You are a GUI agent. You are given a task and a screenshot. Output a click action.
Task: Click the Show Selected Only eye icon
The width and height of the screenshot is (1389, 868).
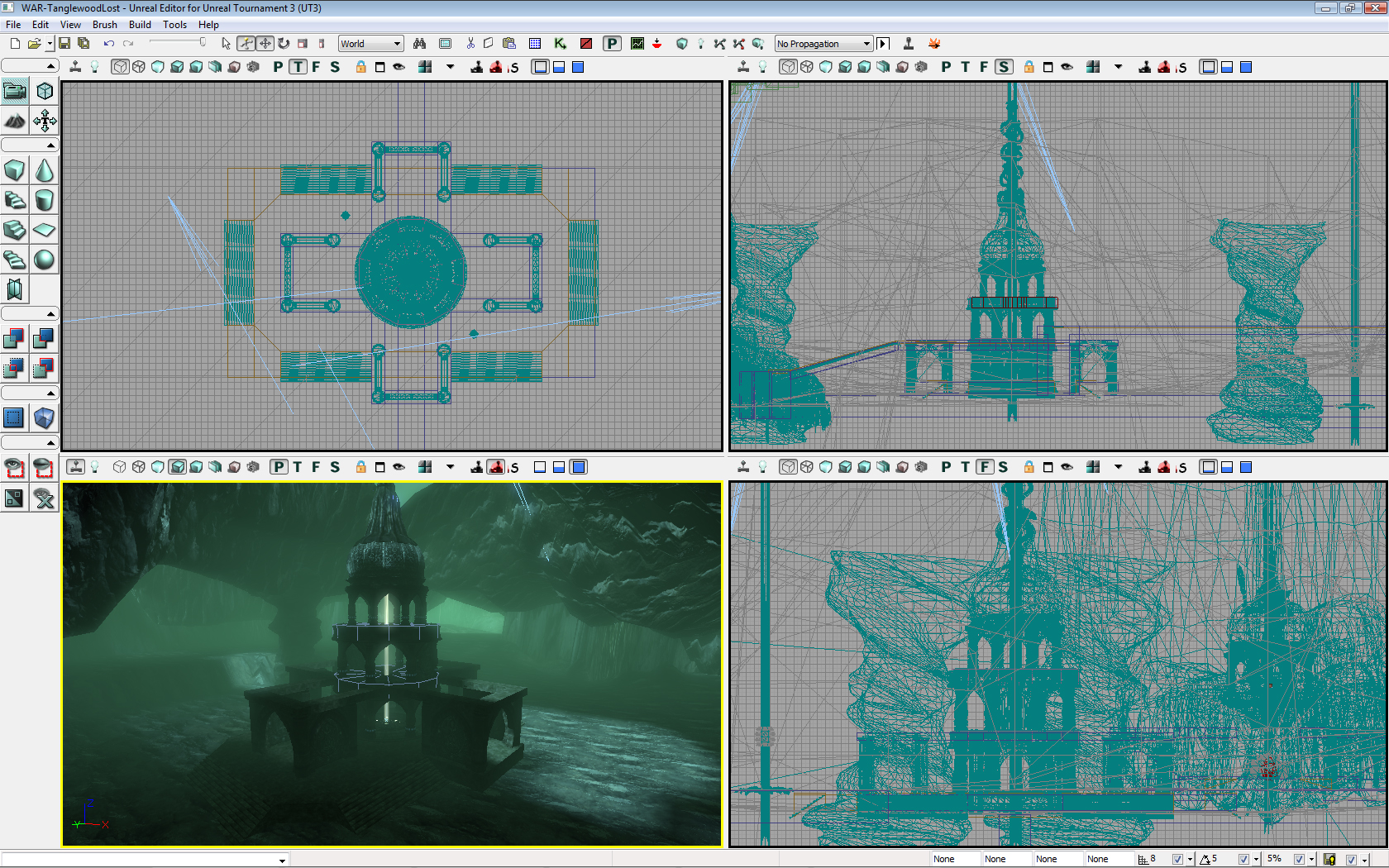[15, 468]
